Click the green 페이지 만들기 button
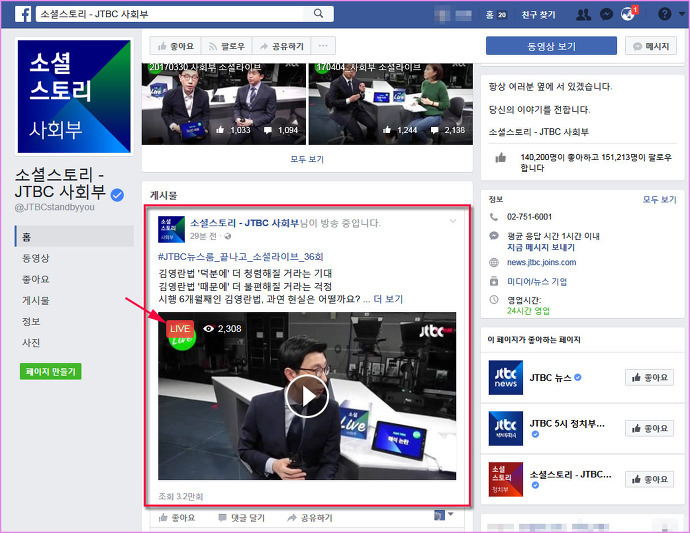The width and height of the screenshot is (690, 533). 51,371
